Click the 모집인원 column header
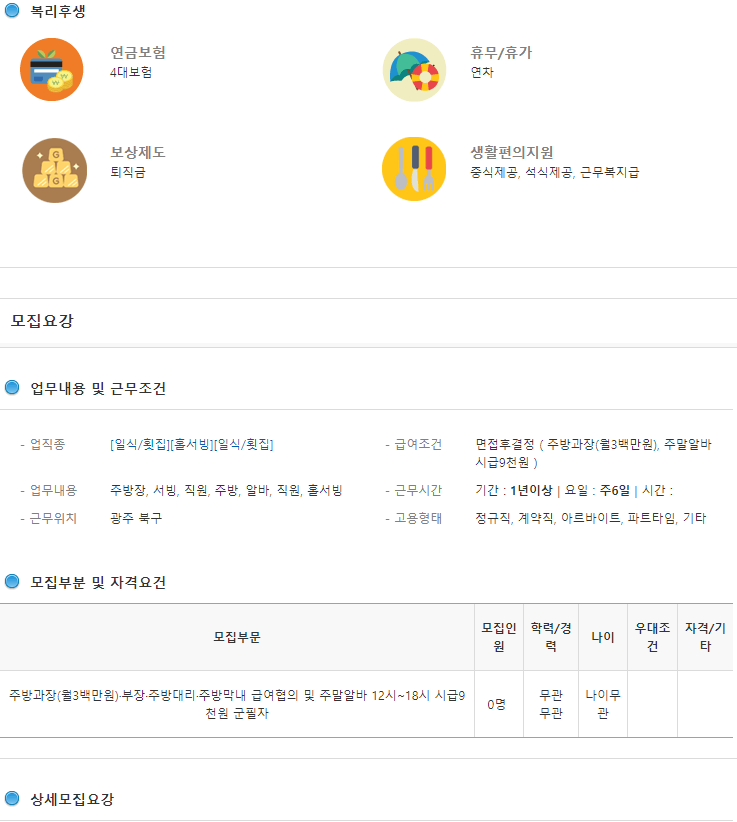The height and width of the screenshot is (822, 737). (499, 637)
